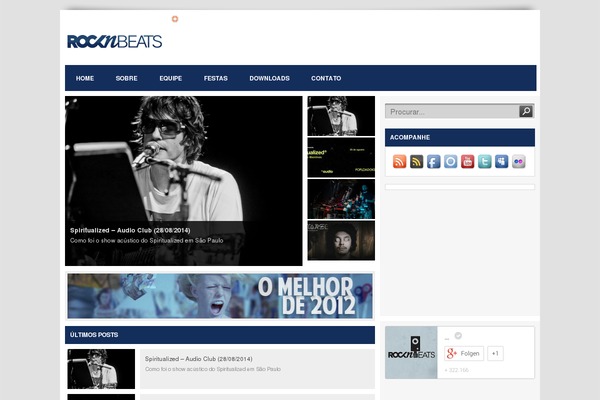Click the light blue circle social icon
This screenshot has width=600, height=400.
450,162
